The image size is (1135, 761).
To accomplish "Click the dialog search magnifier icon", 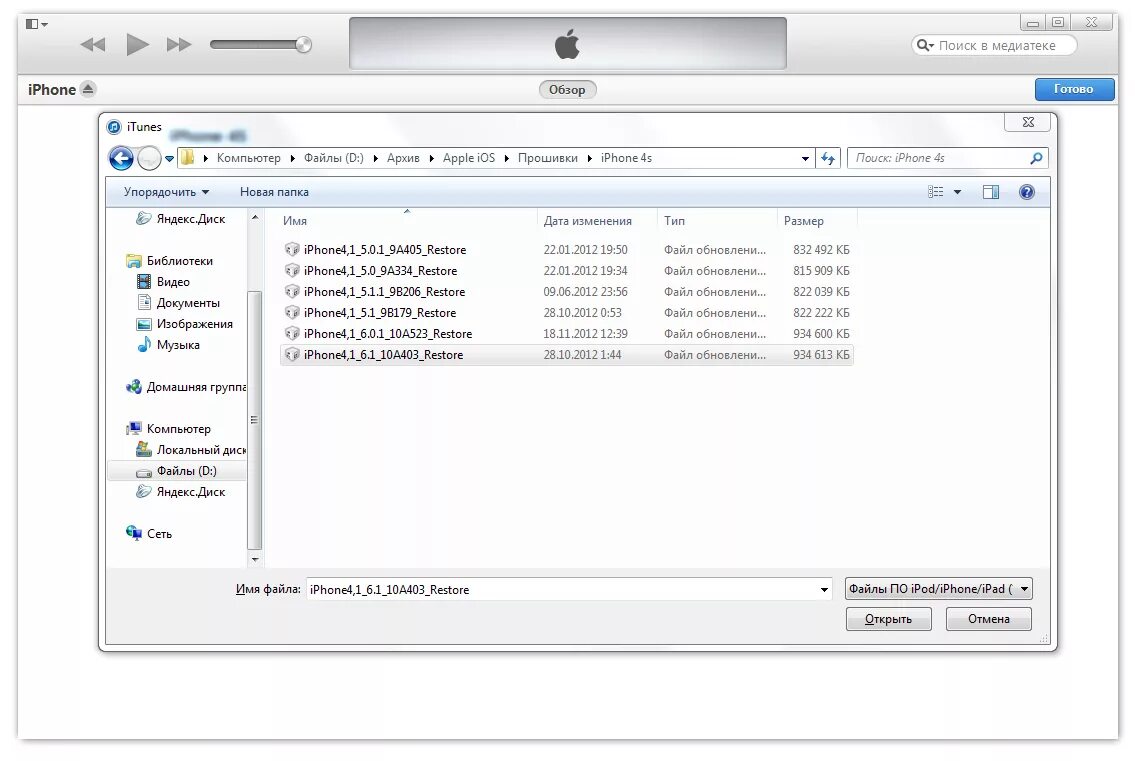I will [x=1037, y=158].
